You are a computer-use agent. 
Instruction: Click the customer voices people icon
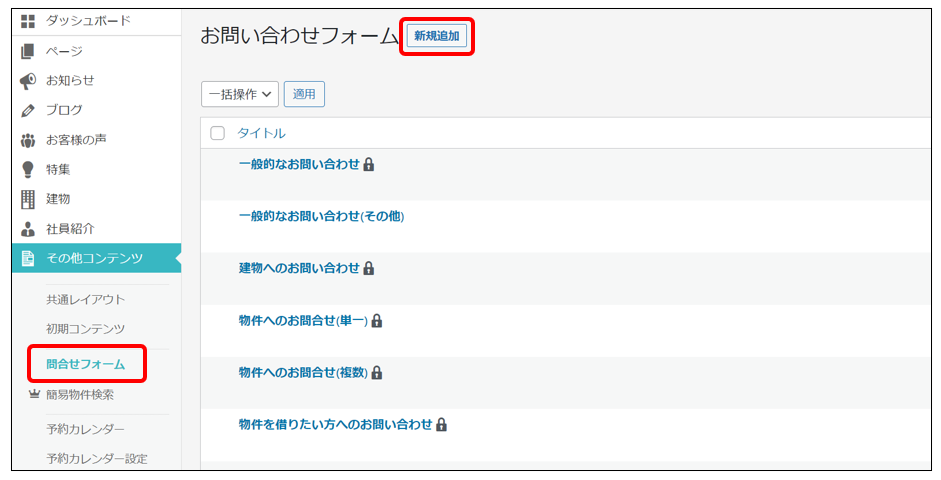[28, 140]
